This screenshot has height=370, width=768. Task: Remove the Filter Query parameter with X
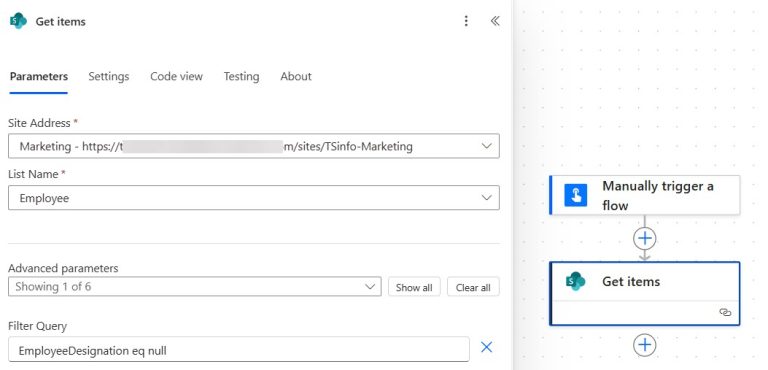(x=486, y=347)
